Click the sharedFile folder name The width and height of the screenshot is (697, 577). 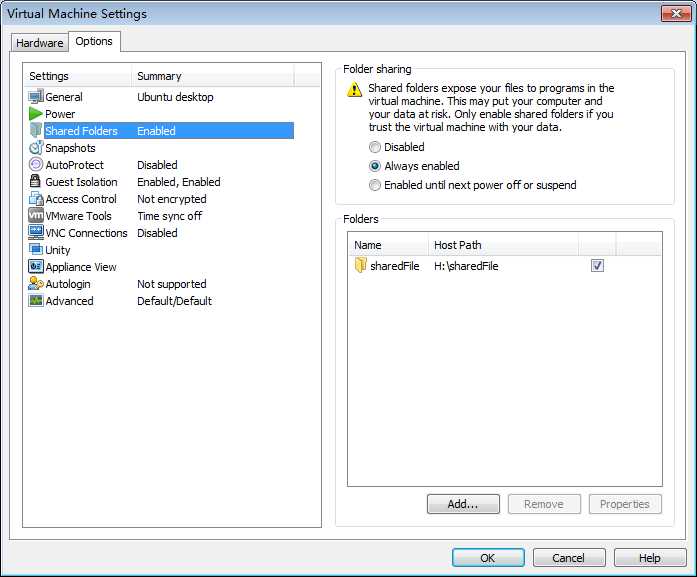tap(395, 266)
